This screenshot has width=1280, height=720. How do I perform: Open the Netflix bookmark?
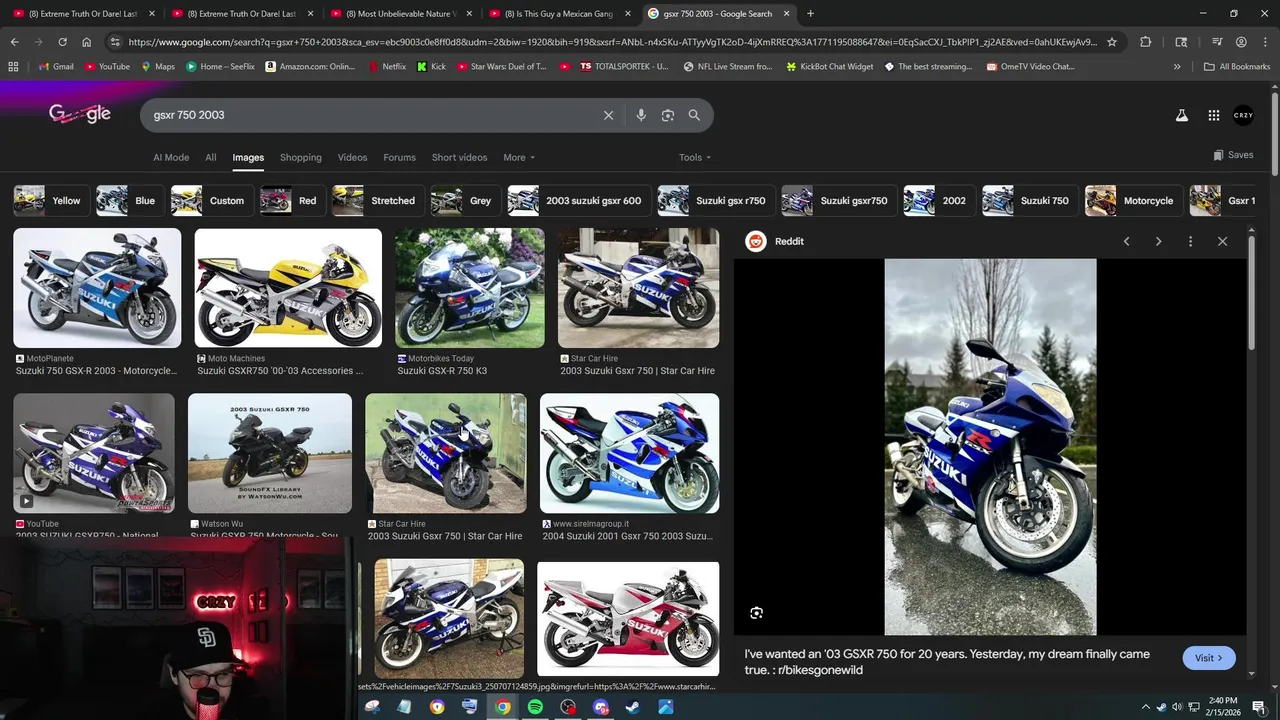coord(387,66)
